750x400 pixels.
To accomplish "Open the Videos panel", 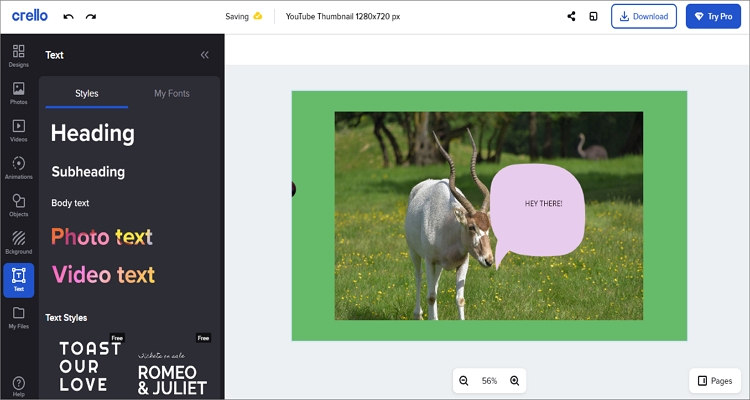I will 19,130.
